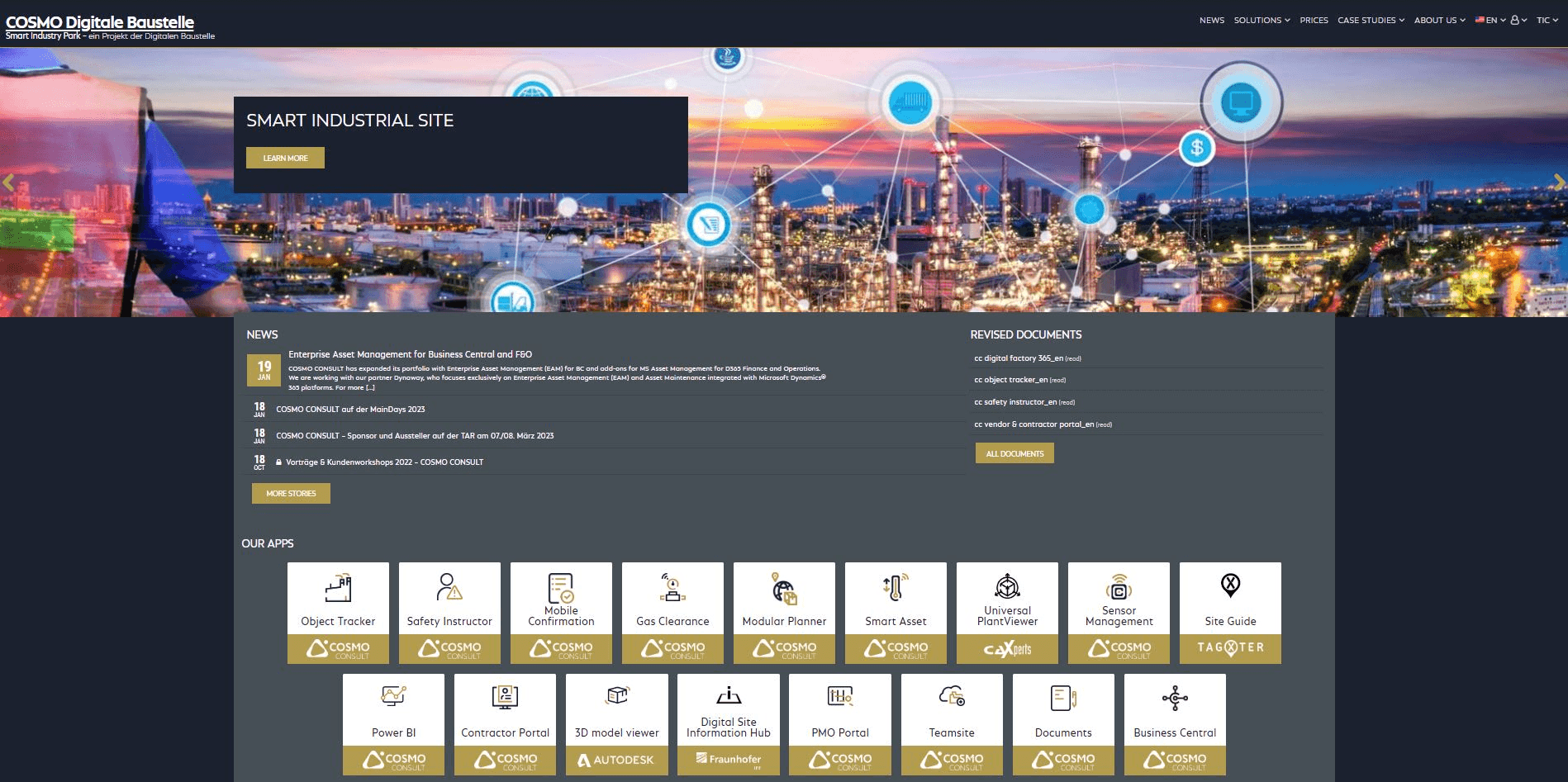
Task: Open cc safety instructor_en document
Action: [1015, 402]
